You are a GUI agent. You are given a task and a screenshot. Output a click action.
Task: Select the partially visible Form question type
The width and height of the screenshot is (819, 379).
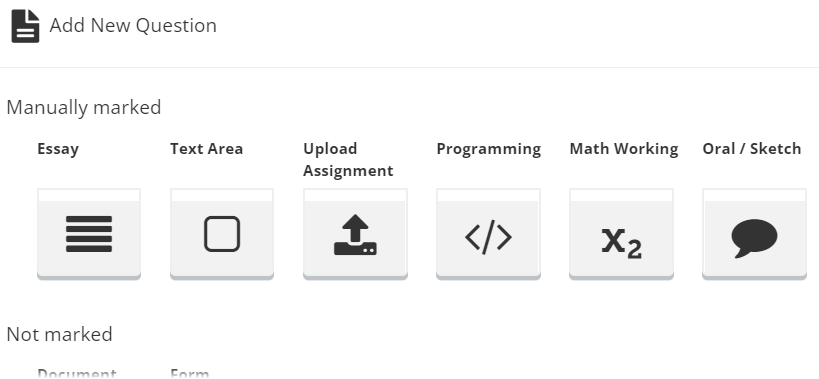tap(190, 373)
